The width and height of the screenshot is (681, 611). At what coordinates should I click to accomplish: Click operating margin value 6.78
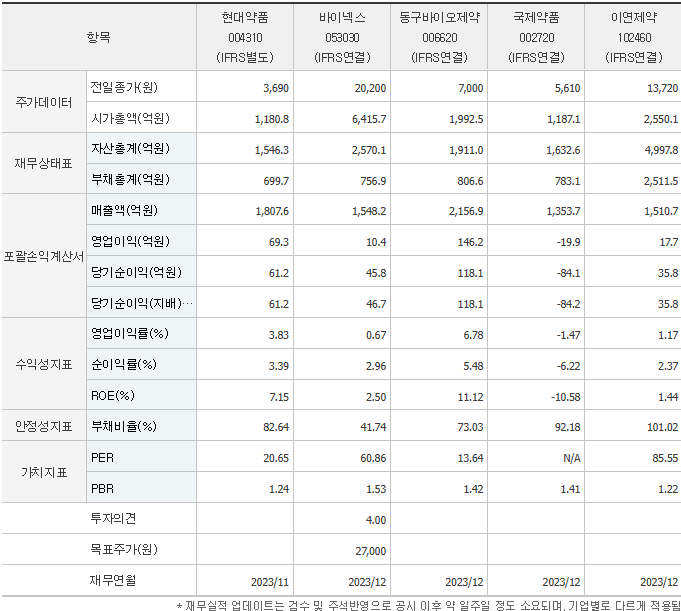pos(473,335)
